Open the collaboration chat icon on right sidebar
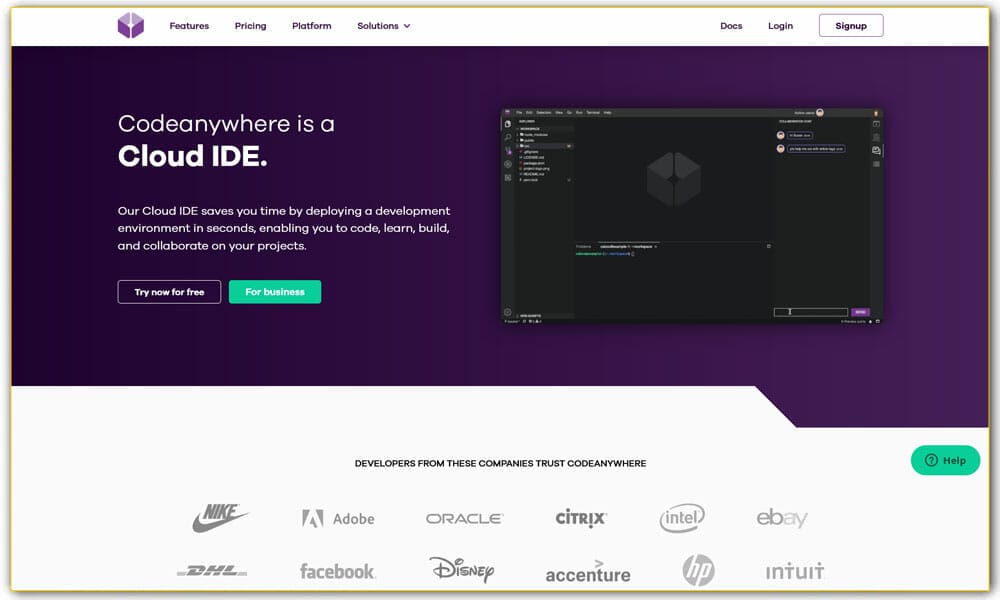The width and height of the screenshot is (1000, 600). [x=875, y=150]
